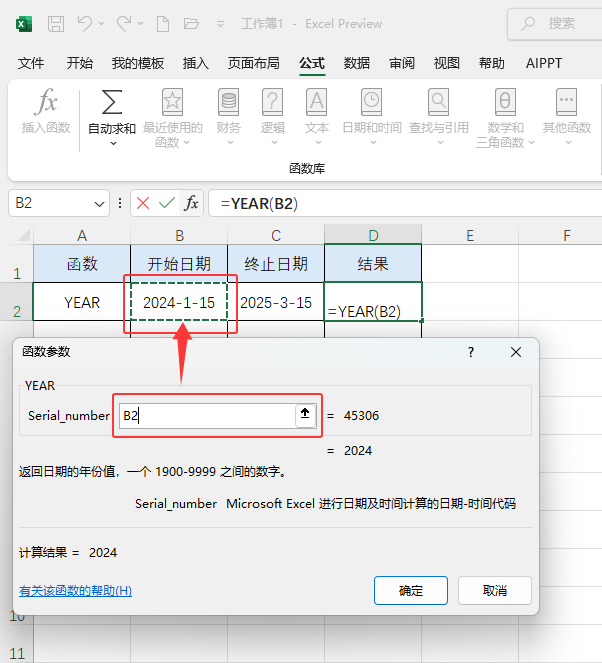This screenshot has height=663, width=602.
Task: Expand the Name Box dropdown arrow
Action: 99,204
